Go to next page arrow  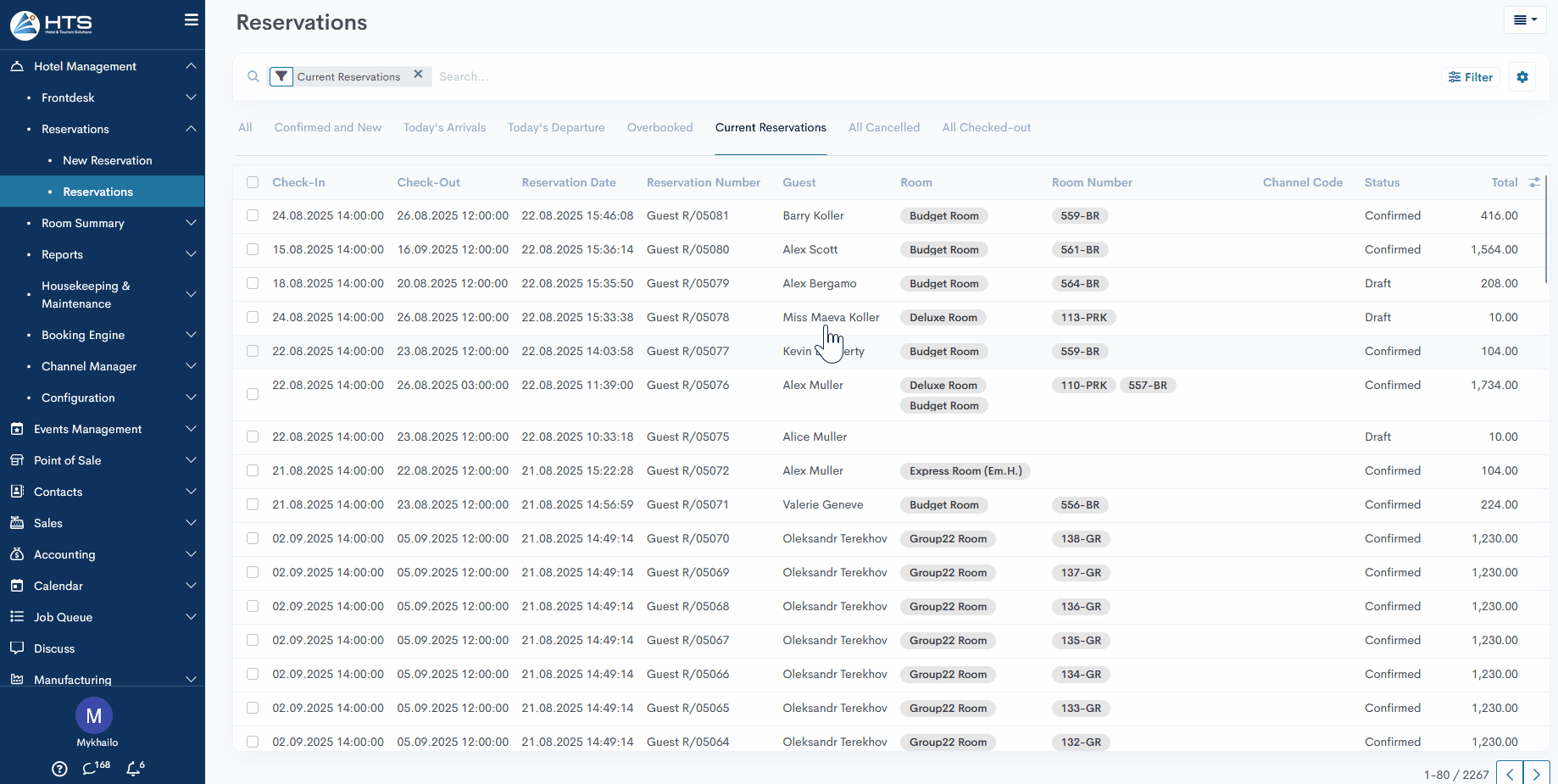[1536, 774]
